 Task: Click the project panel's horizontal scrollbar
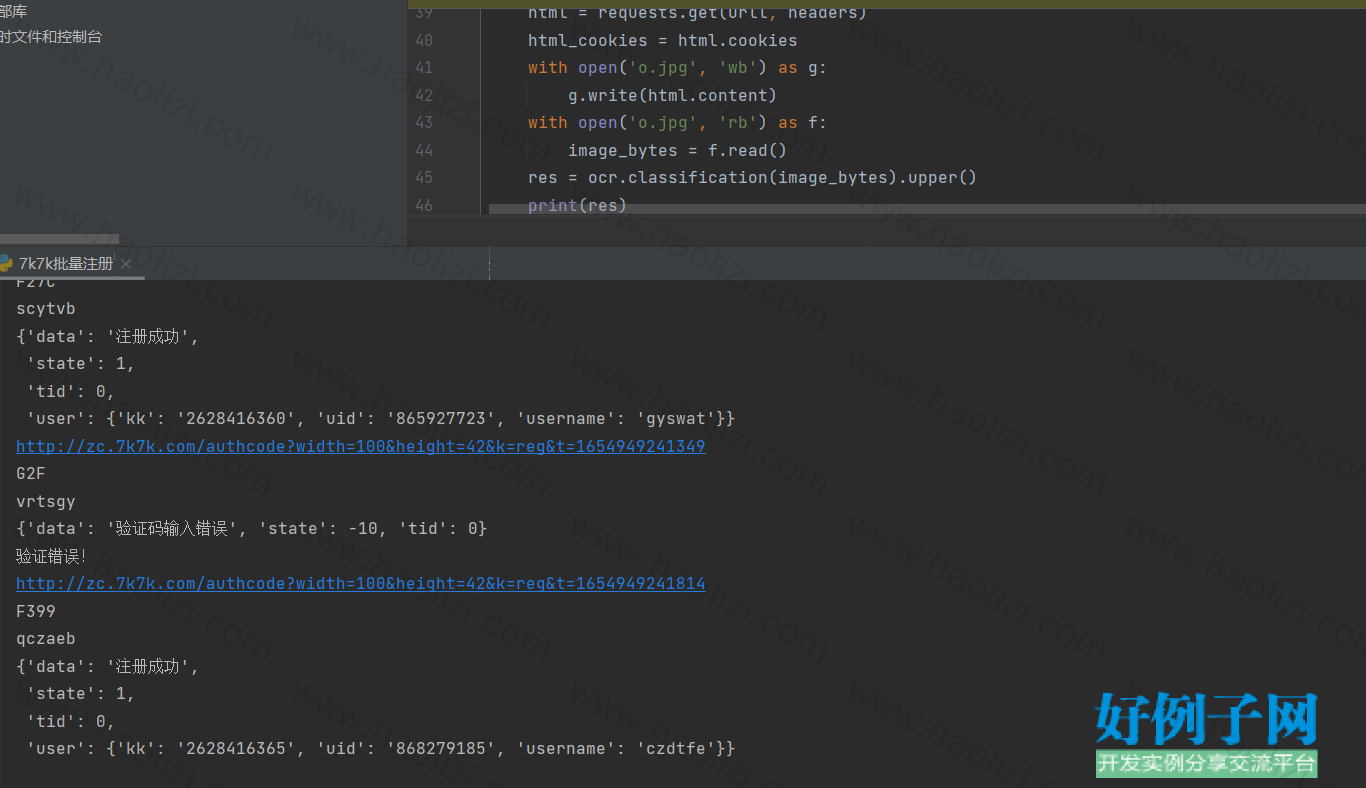click(x=59, y=239)
